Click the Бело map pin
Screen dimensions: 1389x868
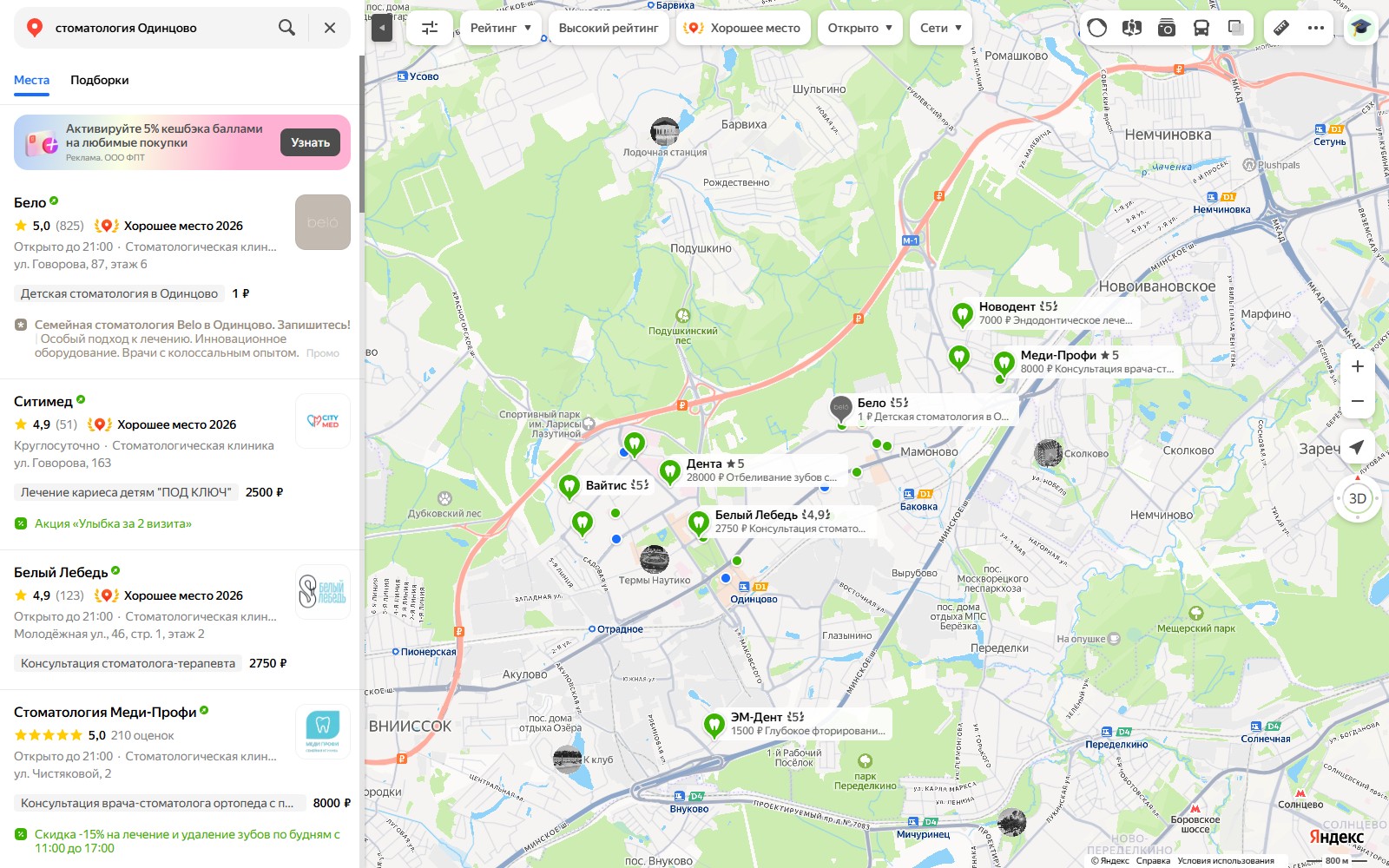(841, 409)
